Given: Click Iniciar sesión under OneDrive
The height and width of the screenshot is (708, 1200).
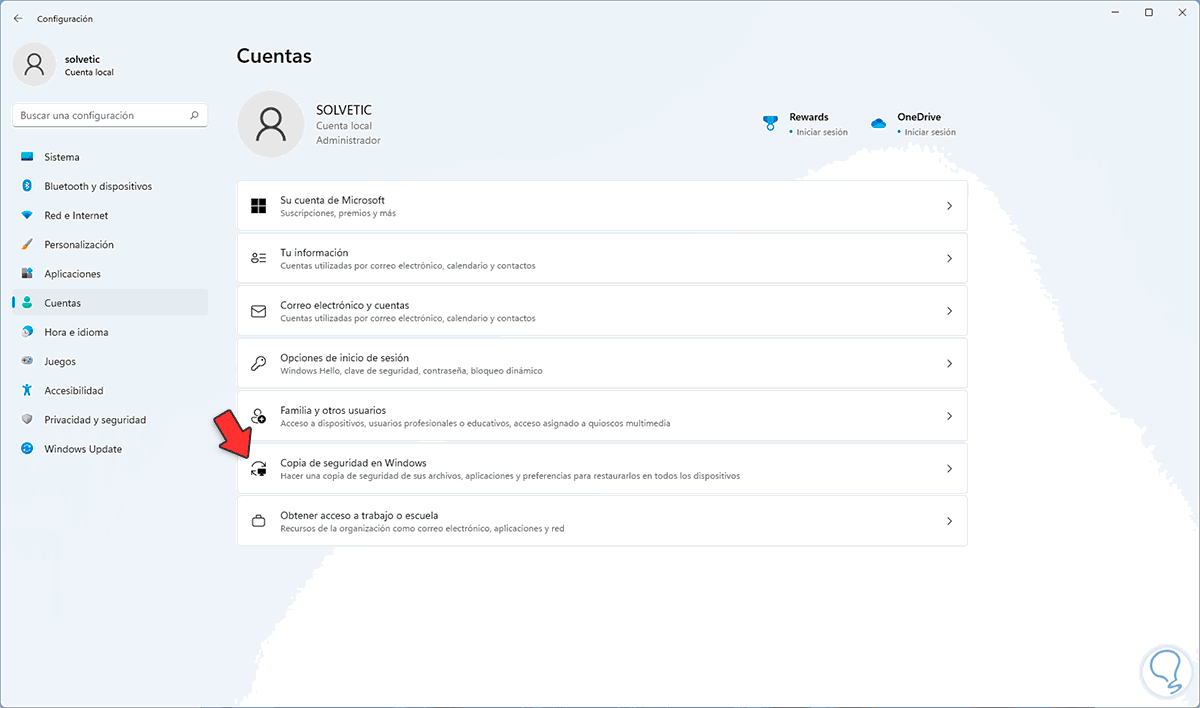Looking at the screenshot, I should tap(930, 132).
